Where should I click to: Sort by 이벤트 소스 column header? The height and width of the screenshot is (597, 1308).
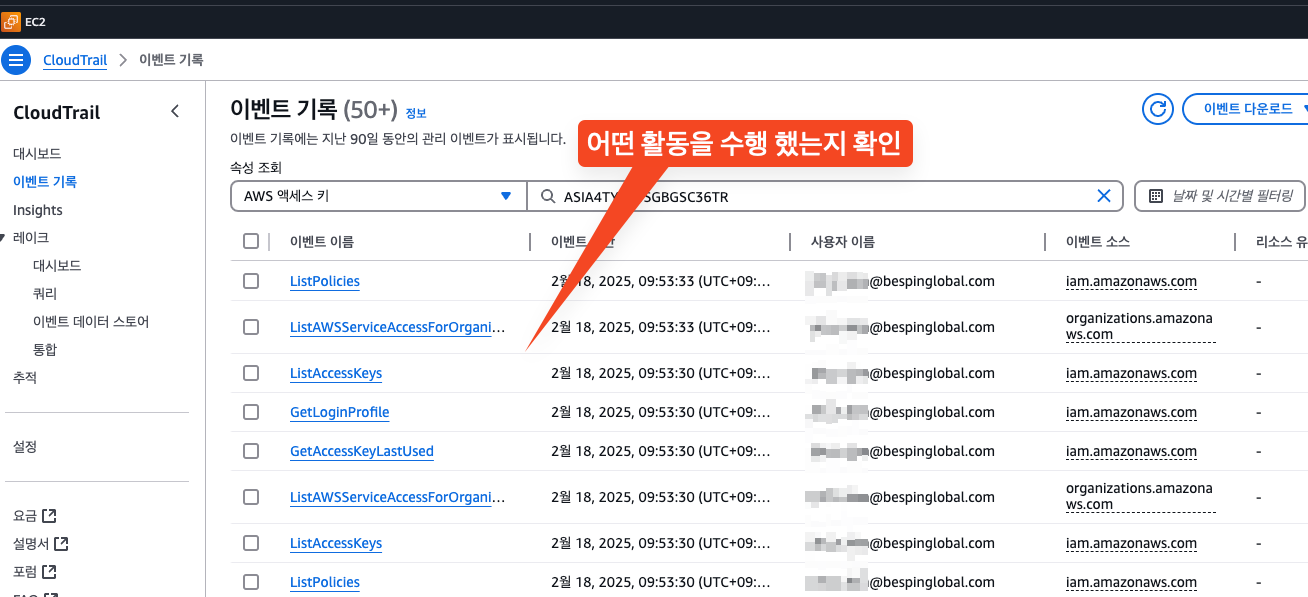tap(1098, 241)
